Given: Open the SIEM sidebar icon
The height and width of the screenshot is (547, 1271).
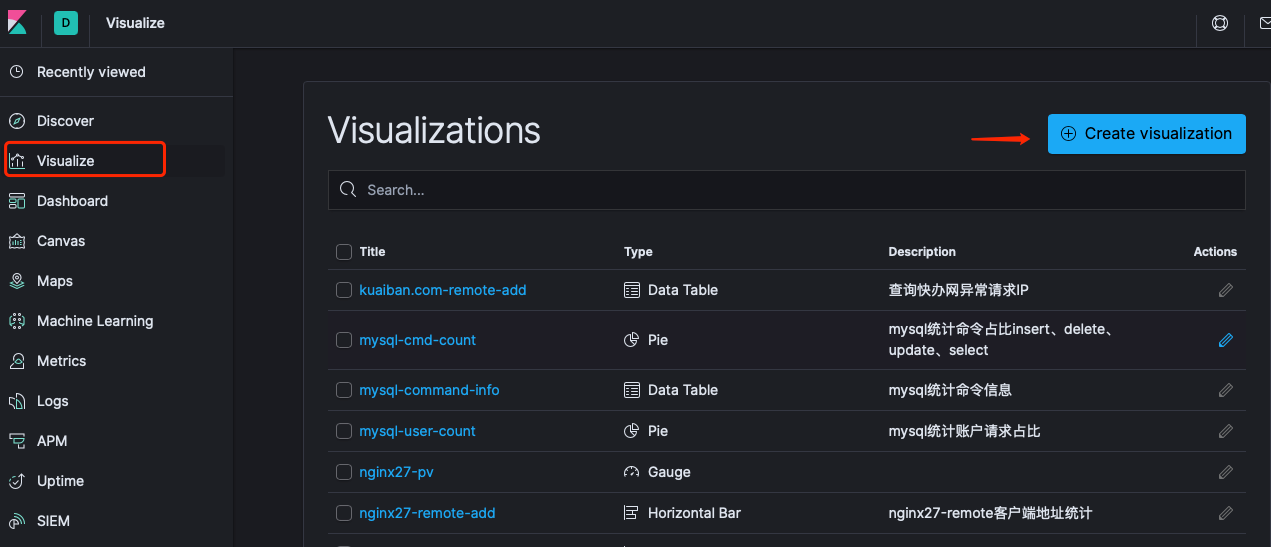Looking at the screenshot, I should coord(17,521).
